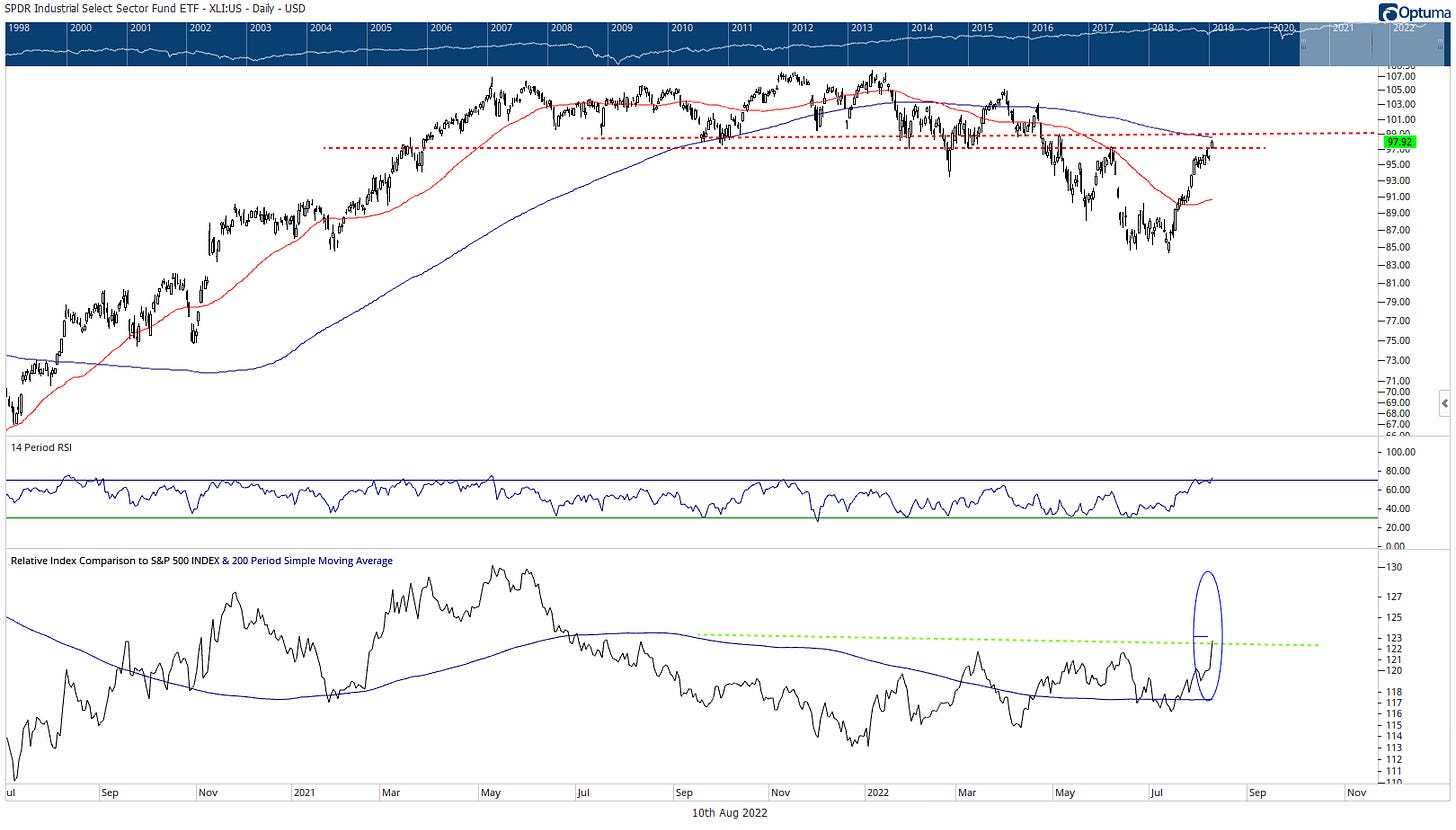Viewport: 1456px width, 830px height.
Task: Select the chart title SPDR Industrial Select Sector Fund ETF
Action: click(102, 8)
